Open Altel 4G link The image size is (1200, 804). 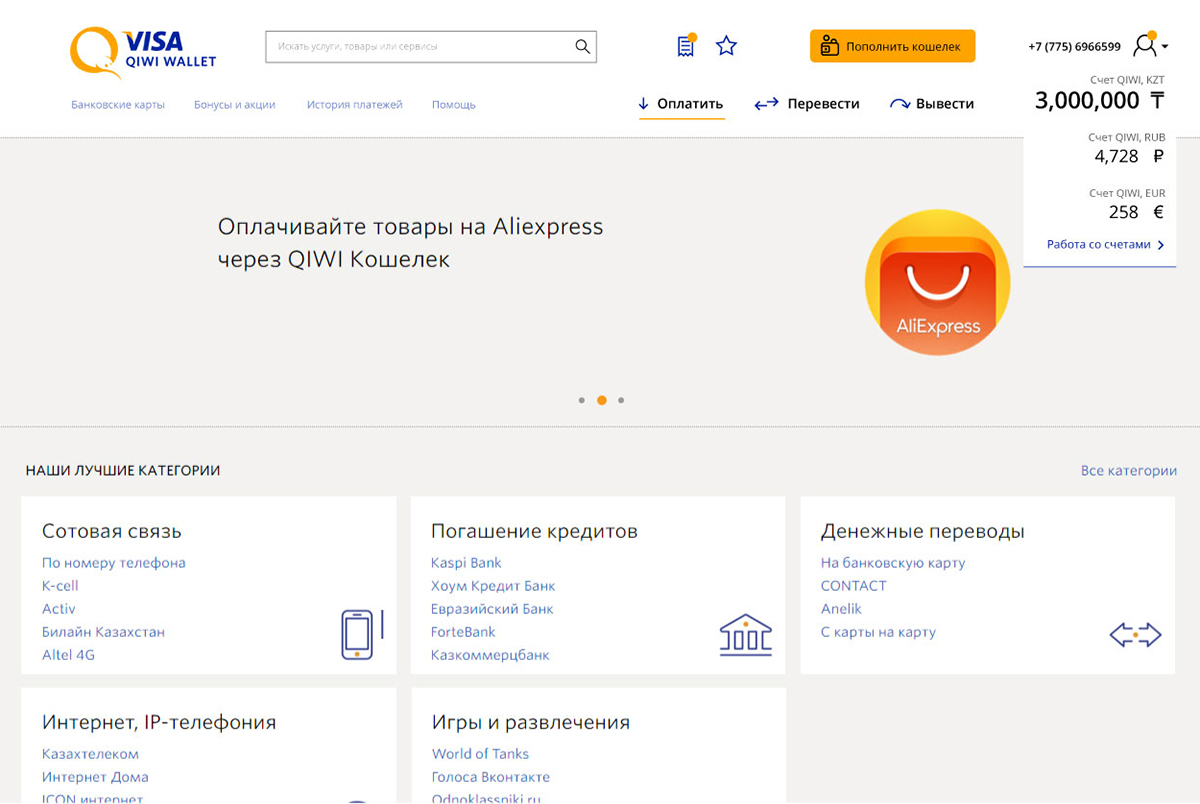(69, 655)
